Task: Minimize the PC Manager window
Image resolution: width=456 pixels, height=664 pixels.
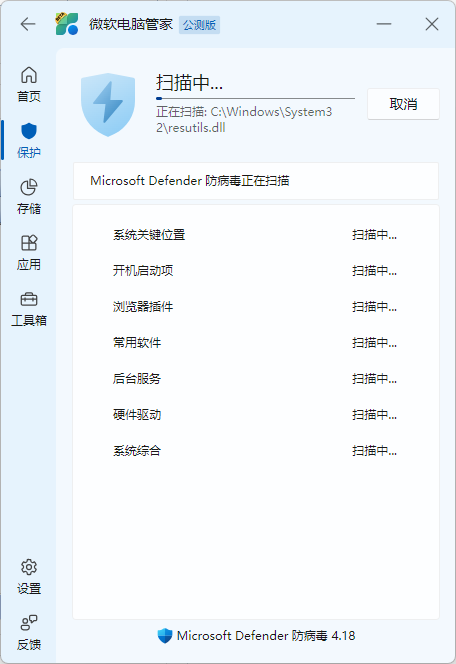Action: (384, 24)
